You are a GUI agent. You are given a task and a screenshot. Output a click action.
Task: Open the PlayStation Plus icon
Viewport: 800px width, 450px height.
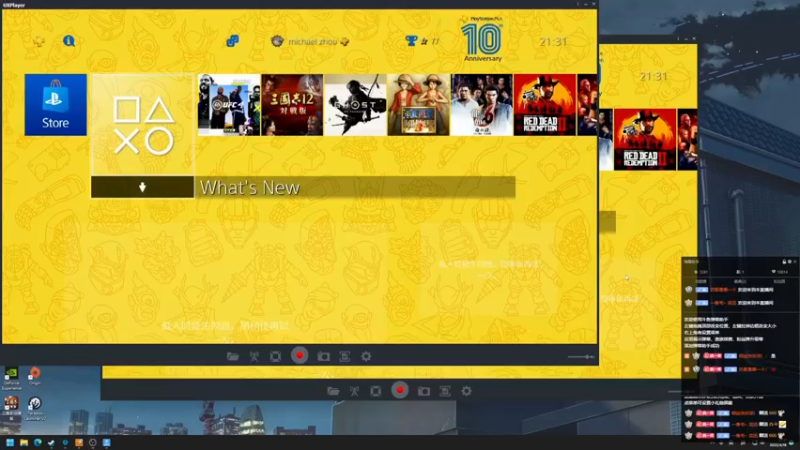pos(38,41)
